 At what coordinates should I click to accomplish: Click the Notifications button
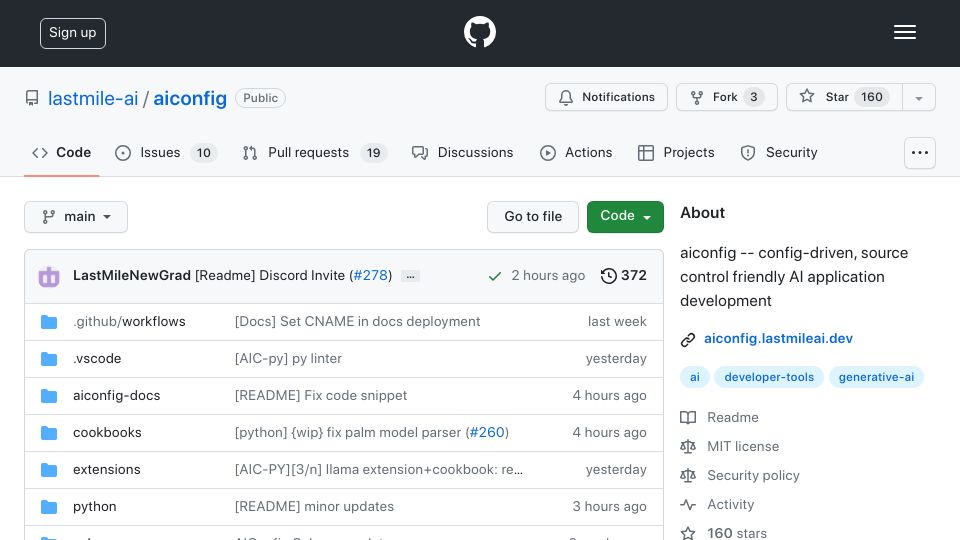pos(606,97)
